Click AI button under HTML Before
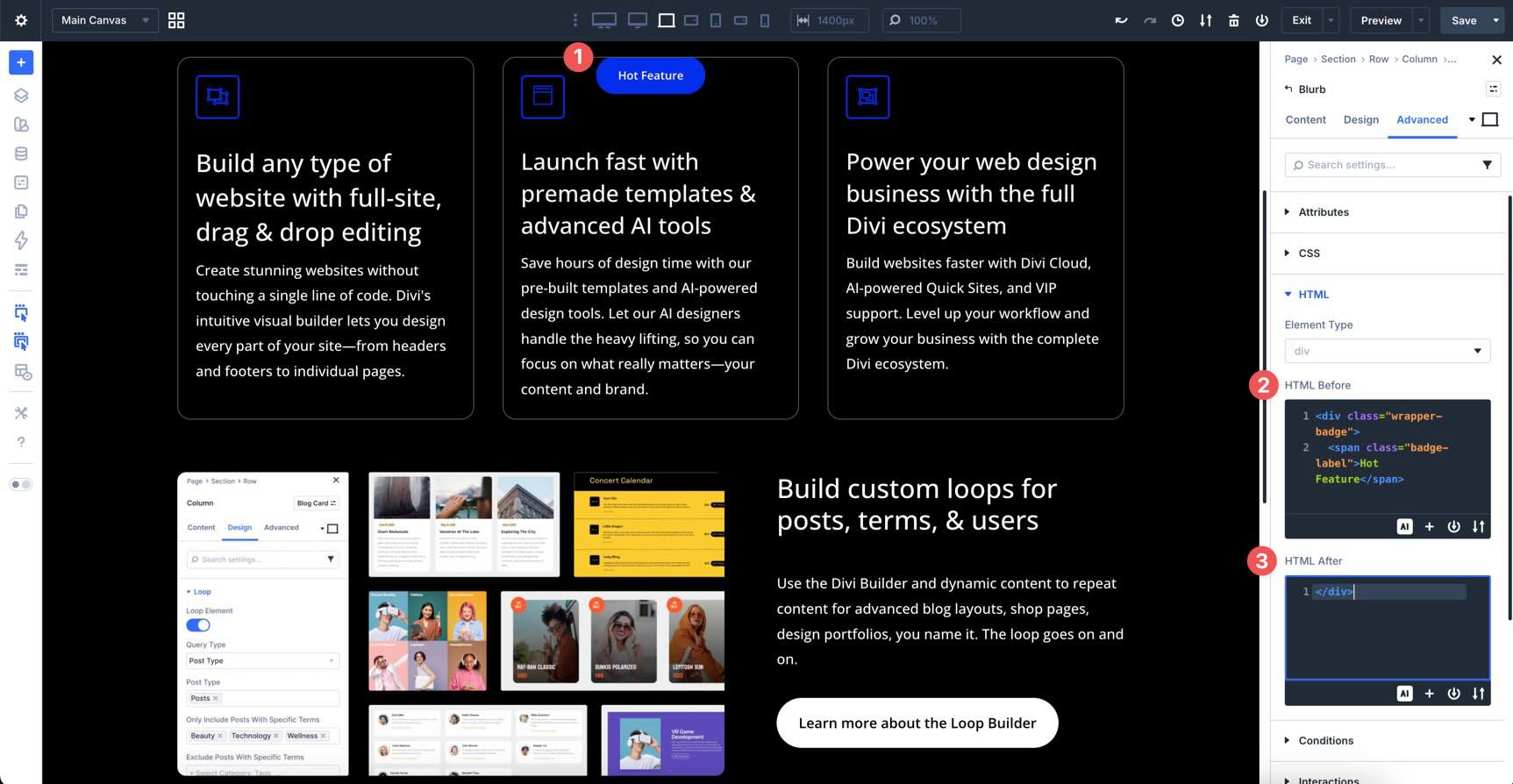The width and height of the screenshot is (1513, 784). tap(1404, 526)
